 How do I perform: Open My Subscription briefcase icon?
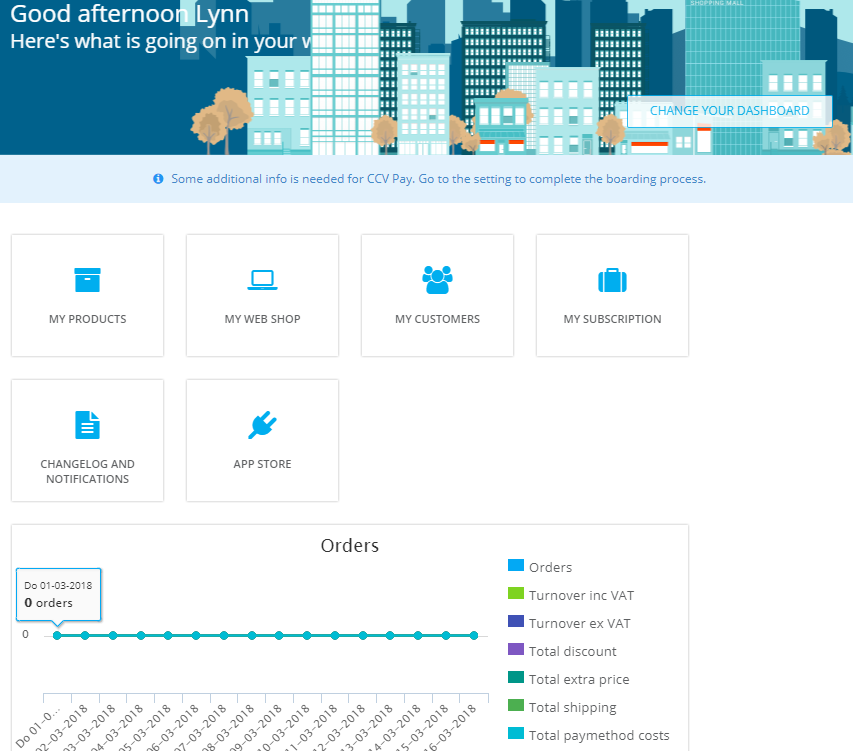612,280
